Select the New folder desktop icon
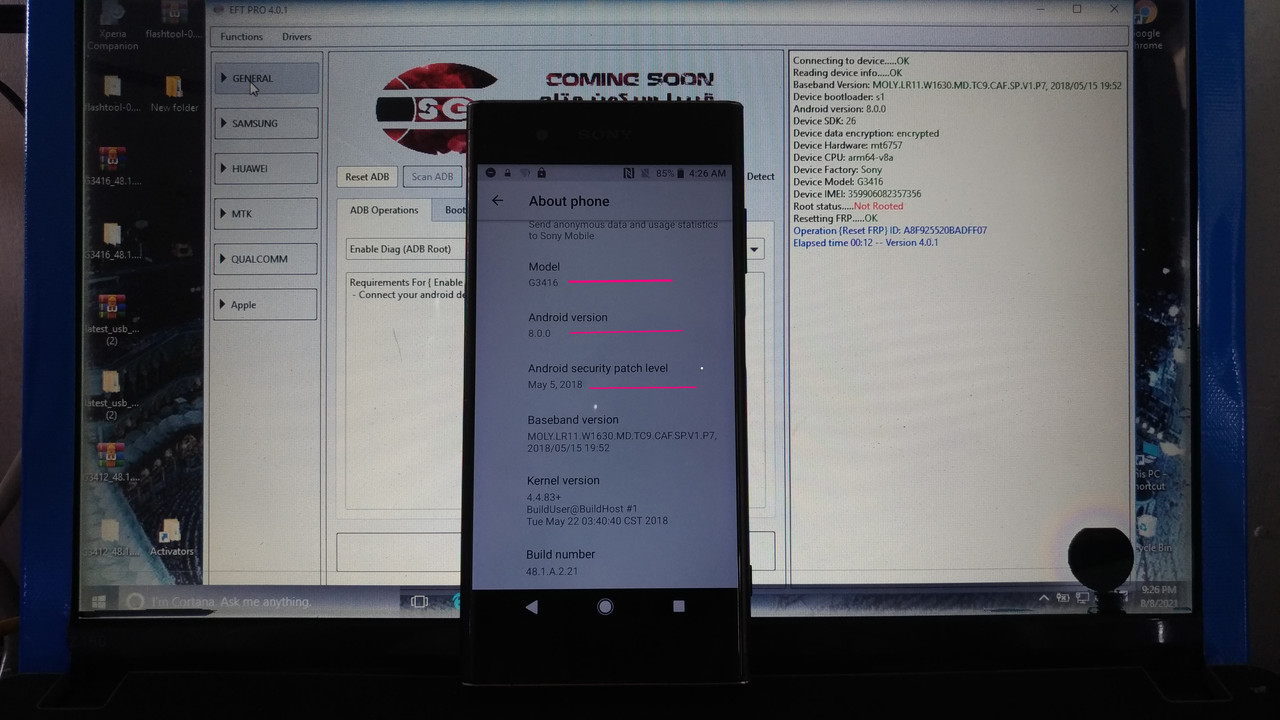This screenshot has height=720, width=1280. click(174, 94)
